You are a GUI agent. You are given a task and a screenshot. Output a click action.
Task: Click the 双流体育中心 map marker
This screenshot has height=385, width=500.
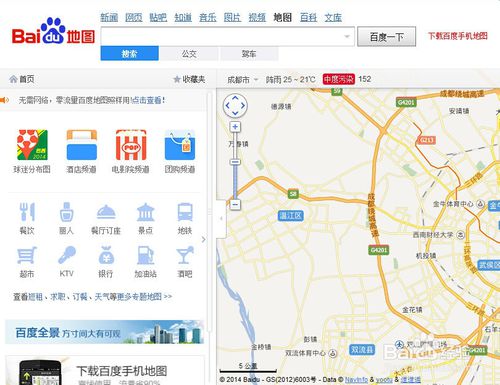pos(333,353)
